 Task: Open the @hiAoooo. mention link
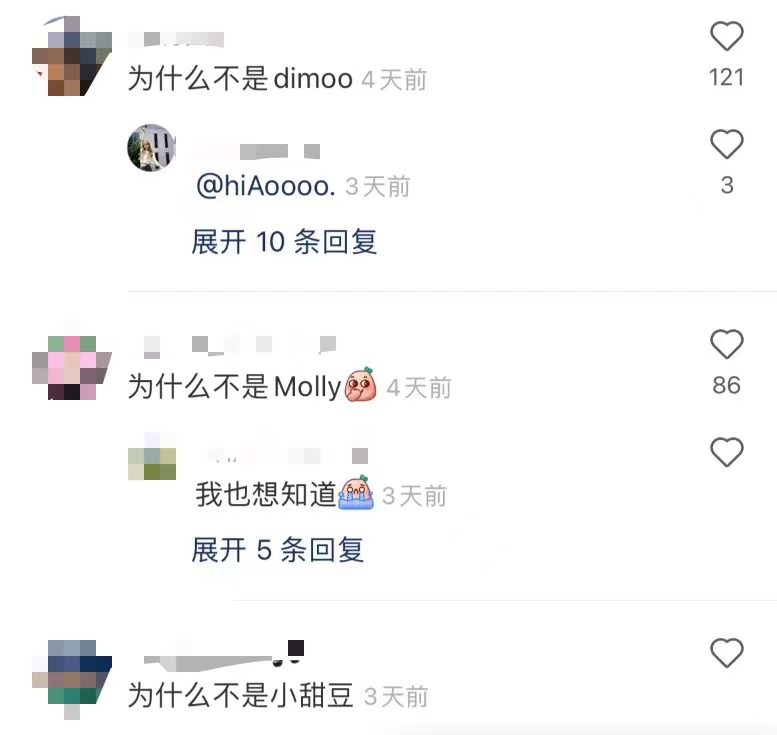tap(266, 186)
